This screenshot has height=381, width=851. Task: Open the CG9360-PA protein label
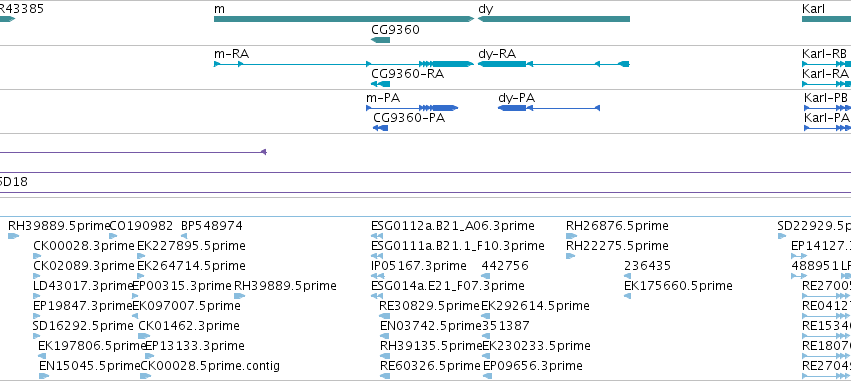point(409,118)
